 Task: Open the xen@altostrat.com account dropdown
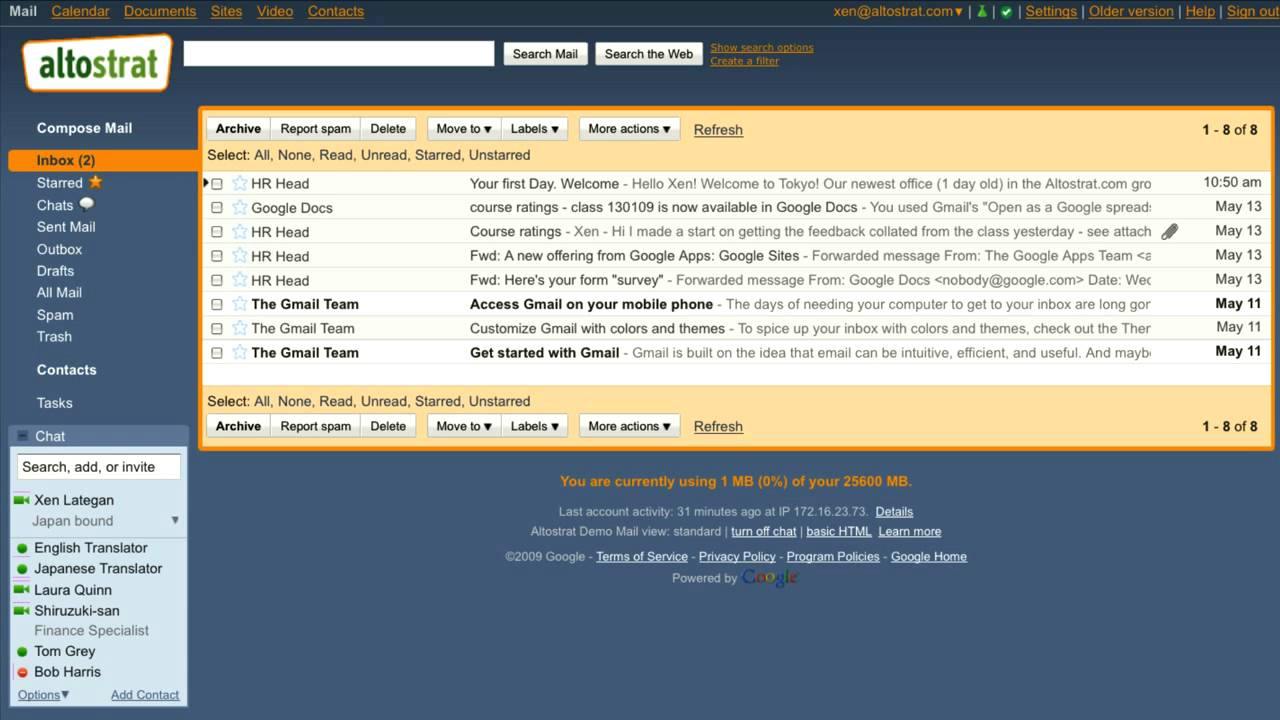coord(898,11)
